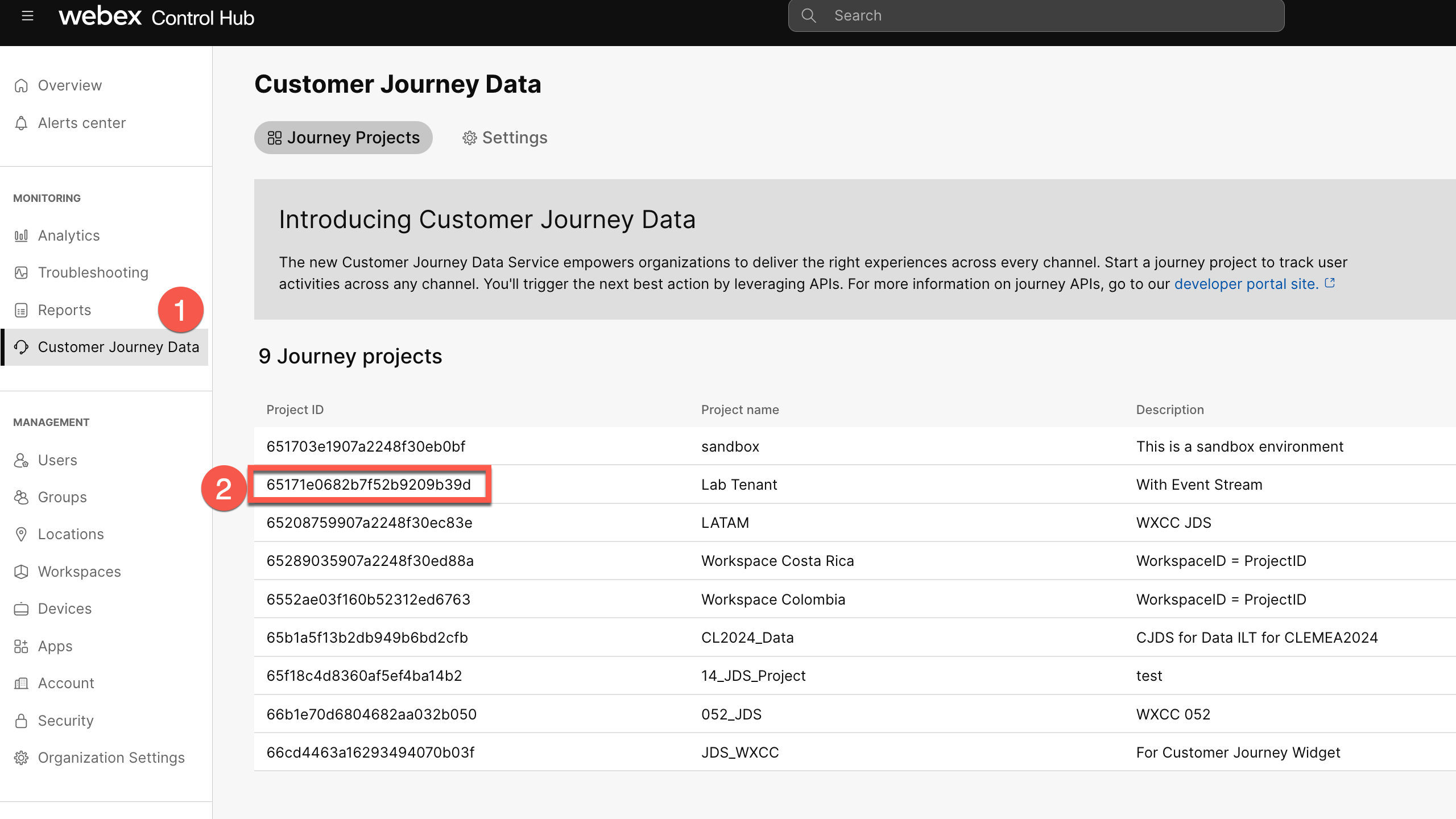The height and width of the screenshot is (819, 1456).
Task: Click the Webex Control Hub logo
Action: click(156, 17)
